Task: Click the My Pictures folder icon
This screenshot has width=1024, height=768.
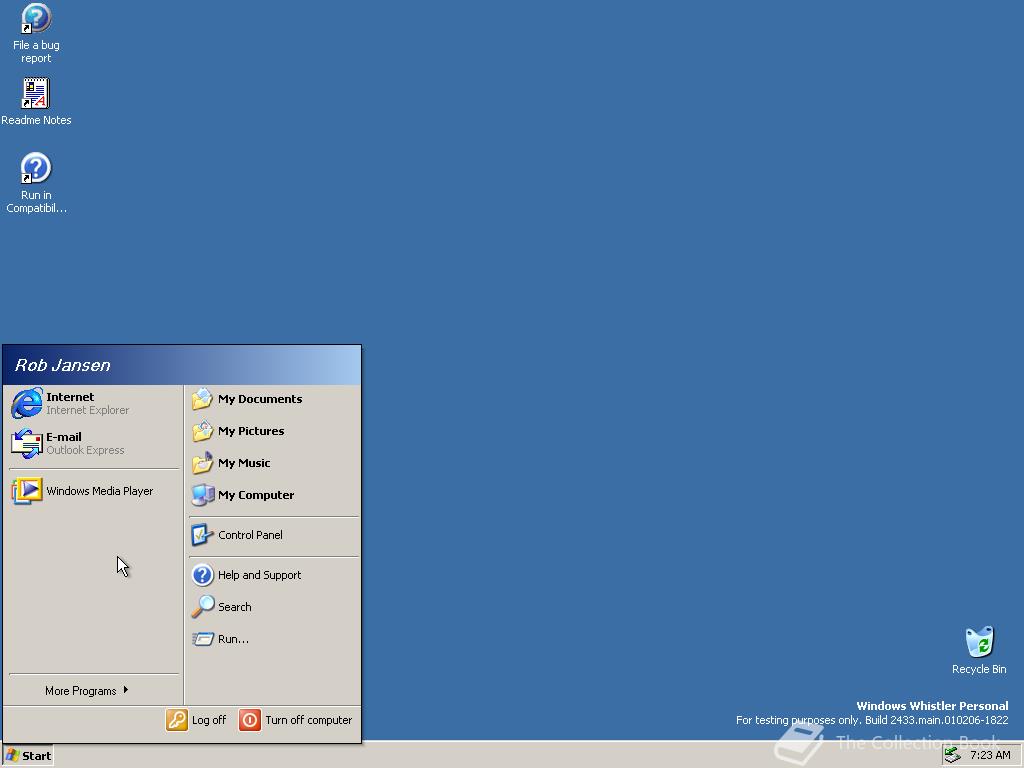Action: tap(202, 431)
